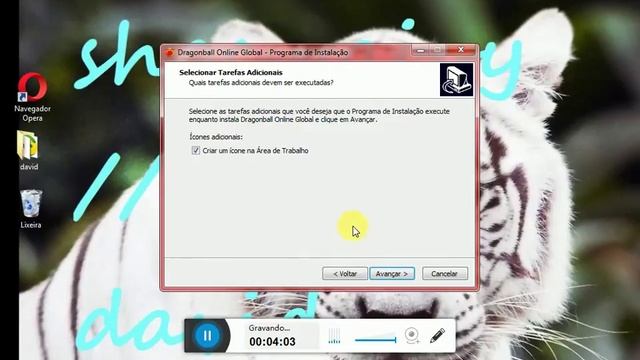
Task: Select the pencil annotation tool in recorder
Action: point(437,336)
